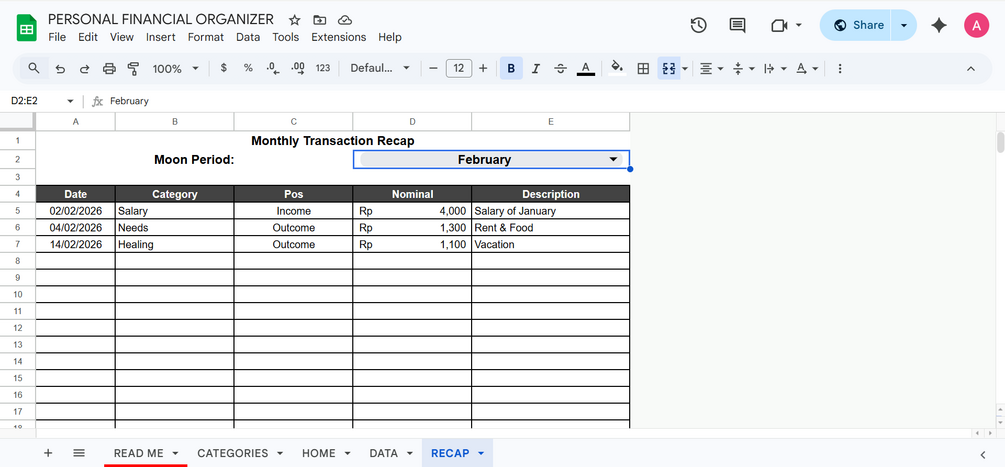Open text wrapping dropdown
Image resolution: width=1005 pixels, height=467 pixels.
pos(776,69)
